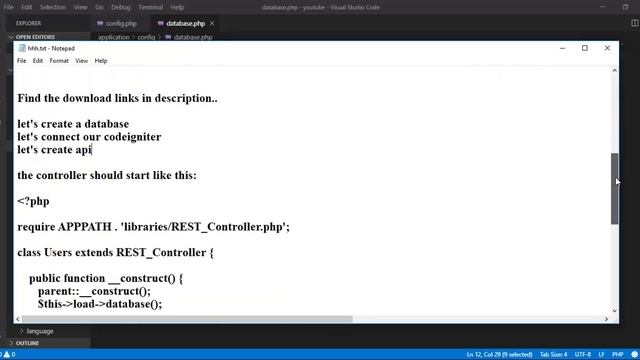Image resolution: width=640 pixels, height=360 pixels.
Task: Minimize the Notepad window
Action: [562, 48]
